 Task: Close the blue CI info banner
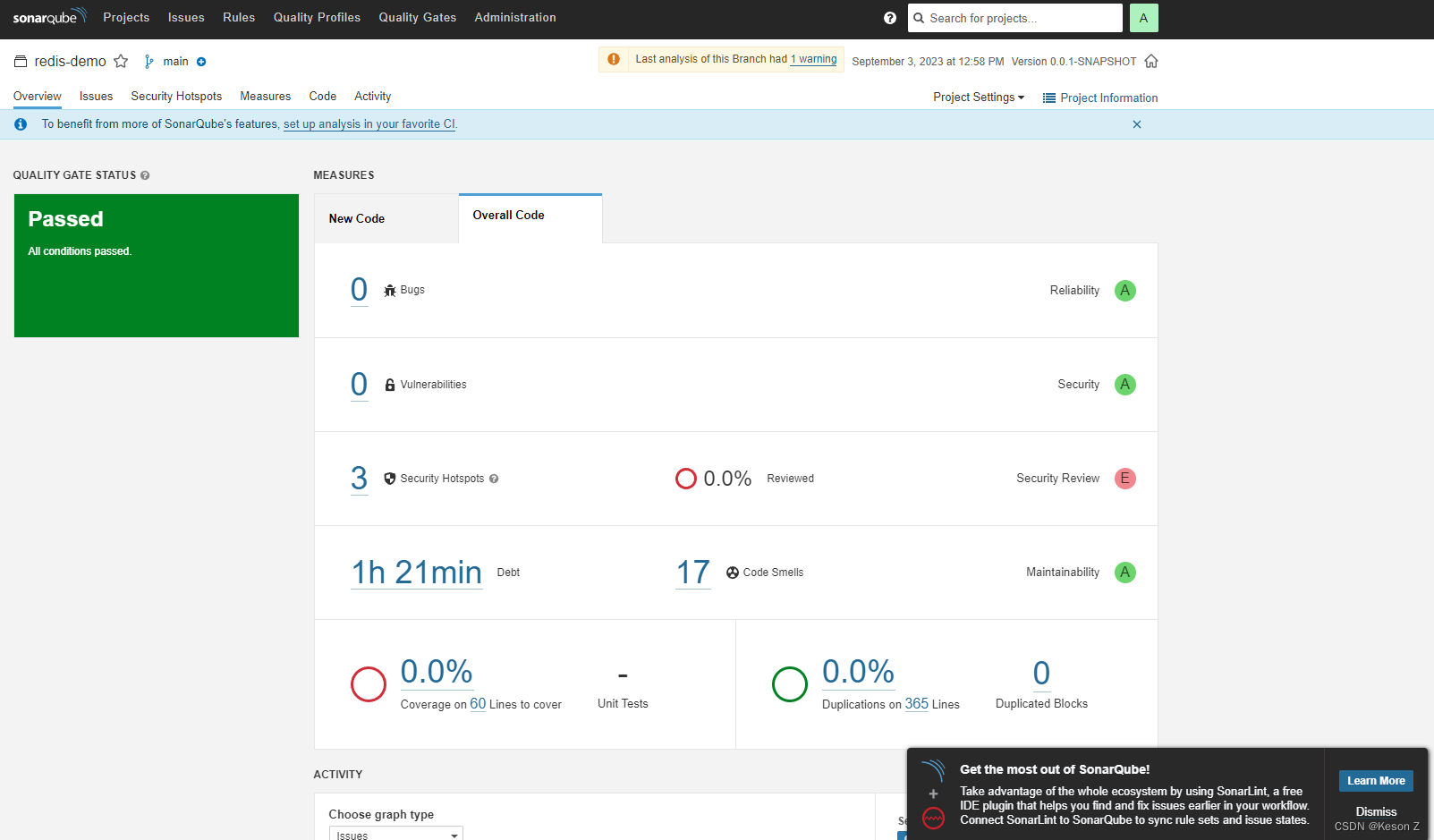point(1137,124)
